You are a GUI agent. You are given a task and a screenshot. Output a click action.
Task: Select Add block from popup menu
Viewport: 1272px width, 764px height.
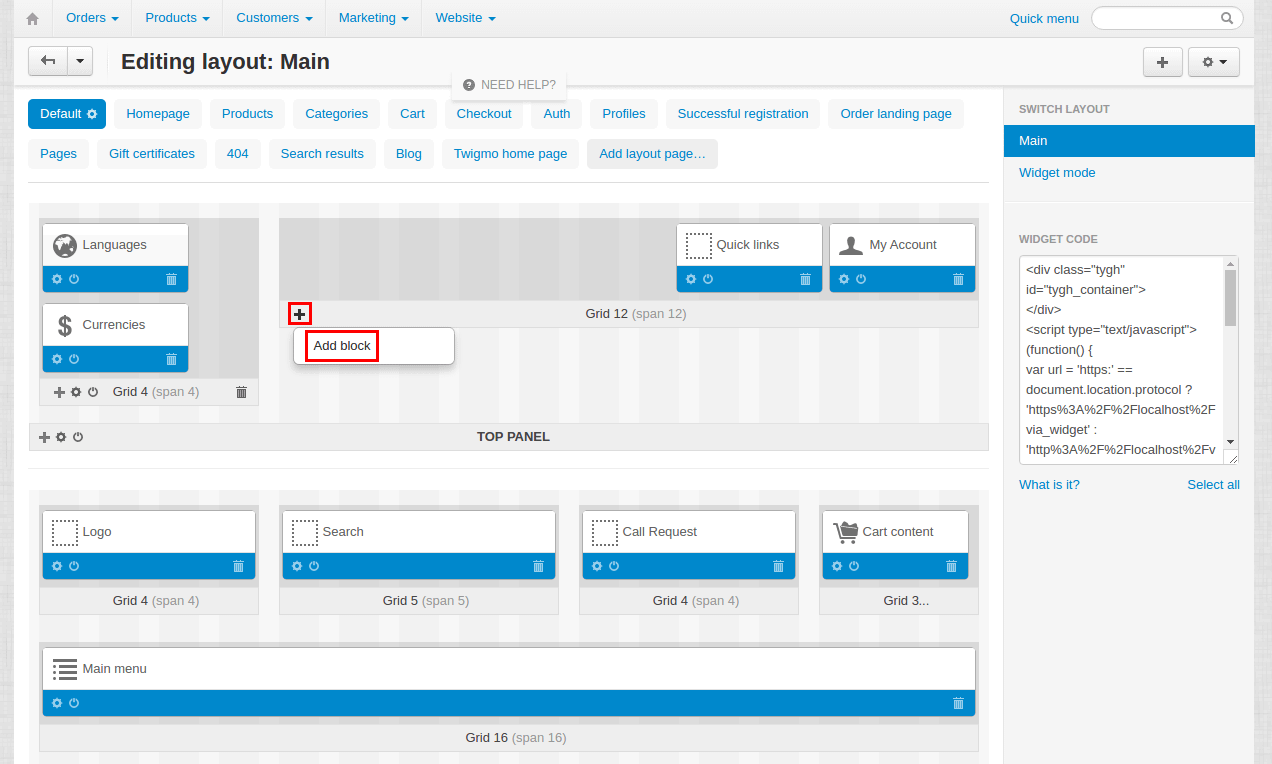coord(342,346)
